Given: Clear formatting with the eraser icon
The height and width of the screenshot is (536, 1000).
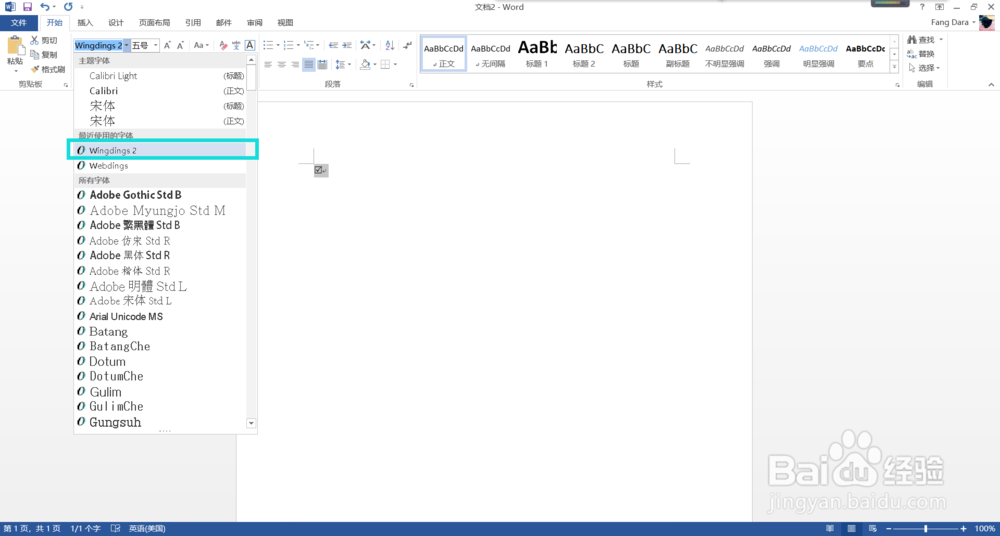Looking at the screenshot, I should pos(223,45).
